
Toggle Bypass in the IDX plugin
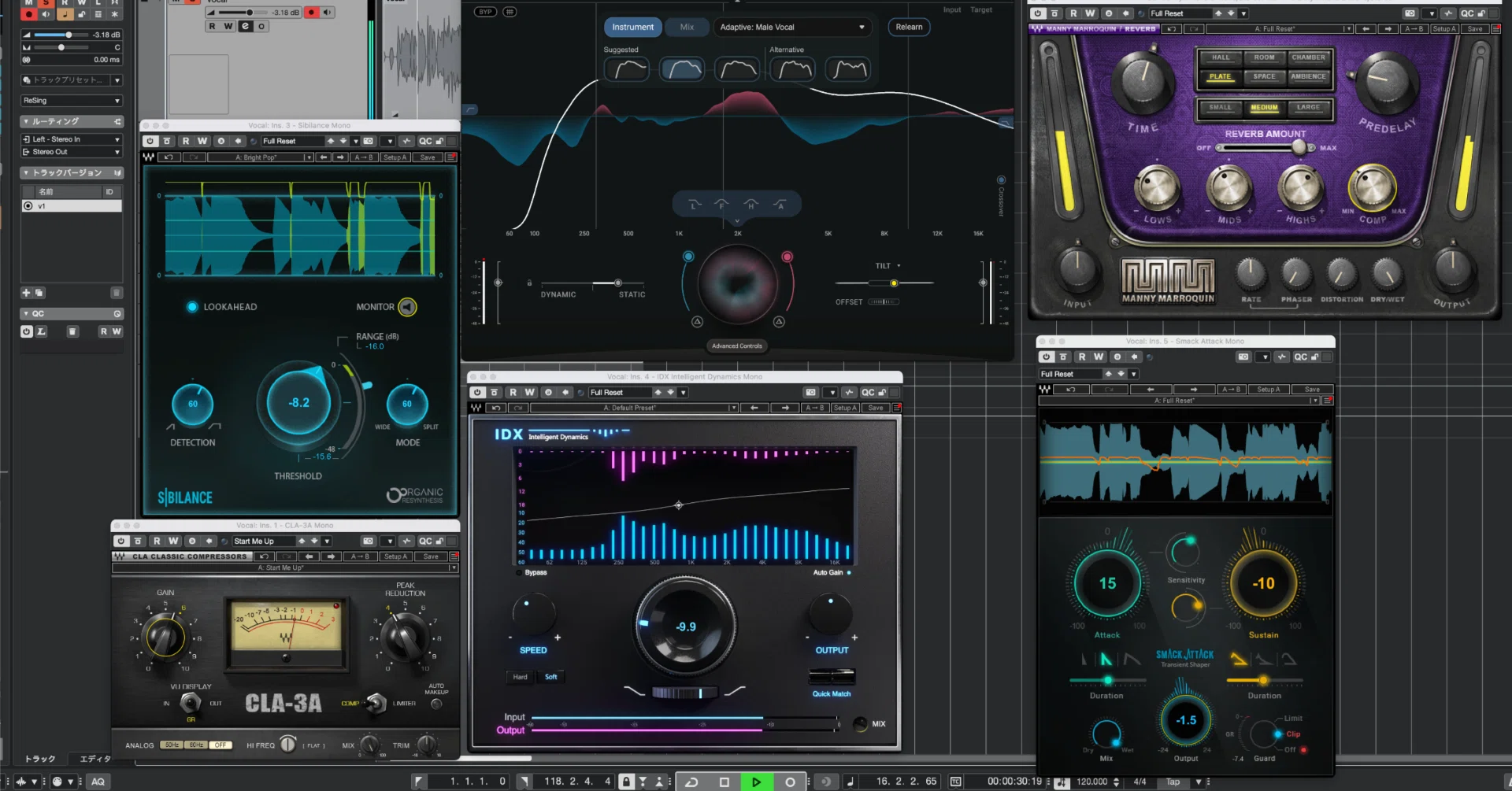519,573
